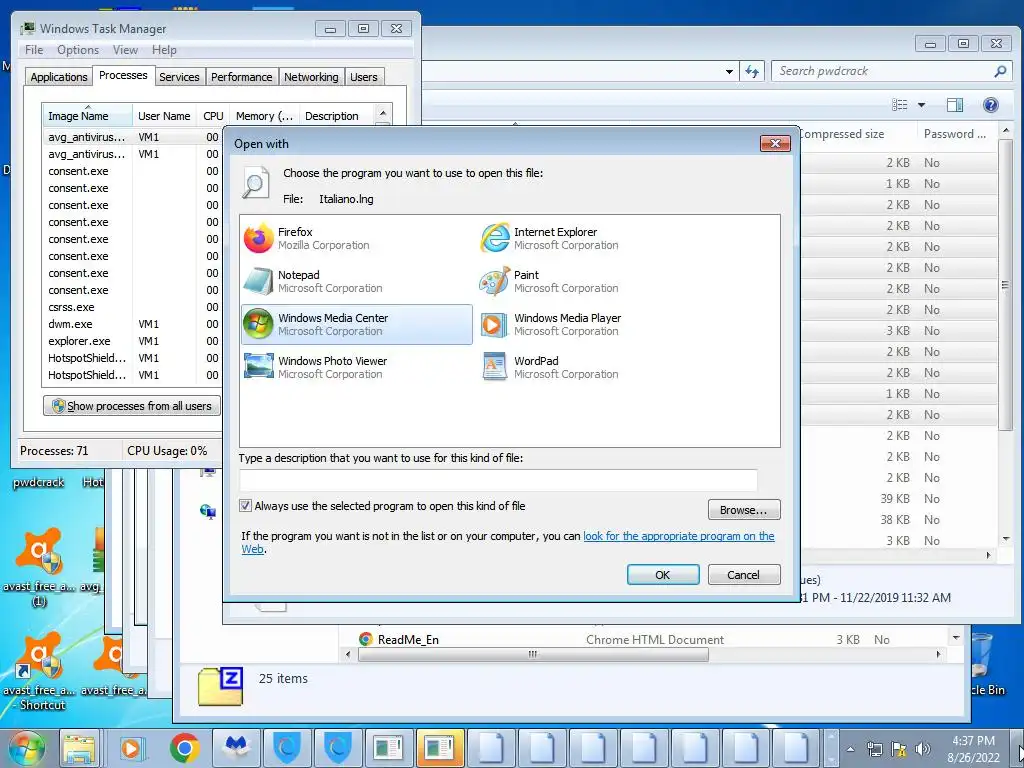Open the Windows Start menu orb
Viewport: 1024px width, 768px height.
(x=26, y=748)
